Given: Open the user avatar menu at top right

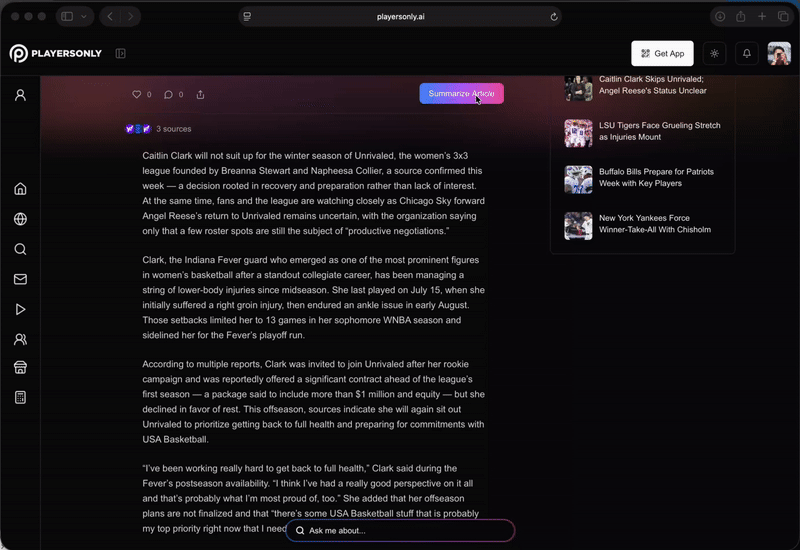Looking at the screenshot, I should click(x=779, y=54).
